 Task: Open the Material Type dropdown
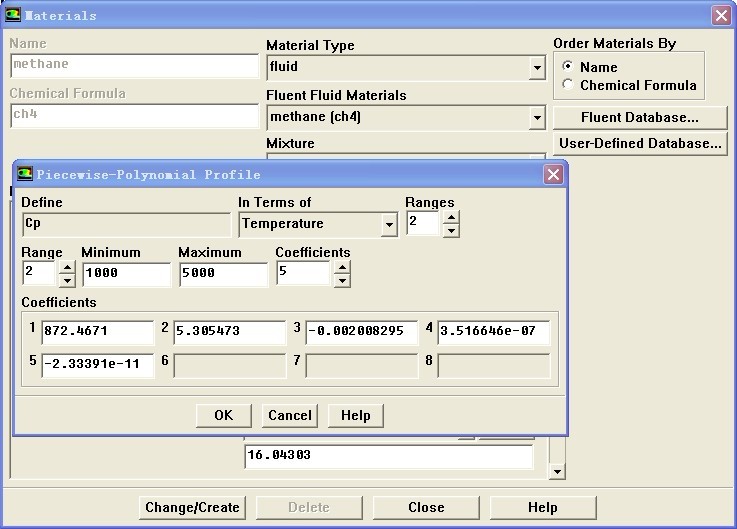point(537,68)
